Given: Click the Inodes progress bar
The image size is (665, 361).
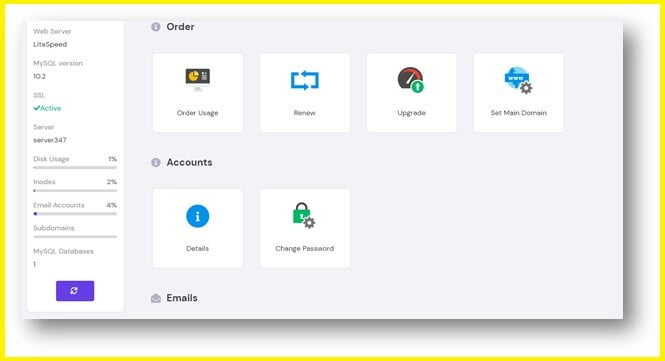Looking at the screenshot, I should (75, 190).
